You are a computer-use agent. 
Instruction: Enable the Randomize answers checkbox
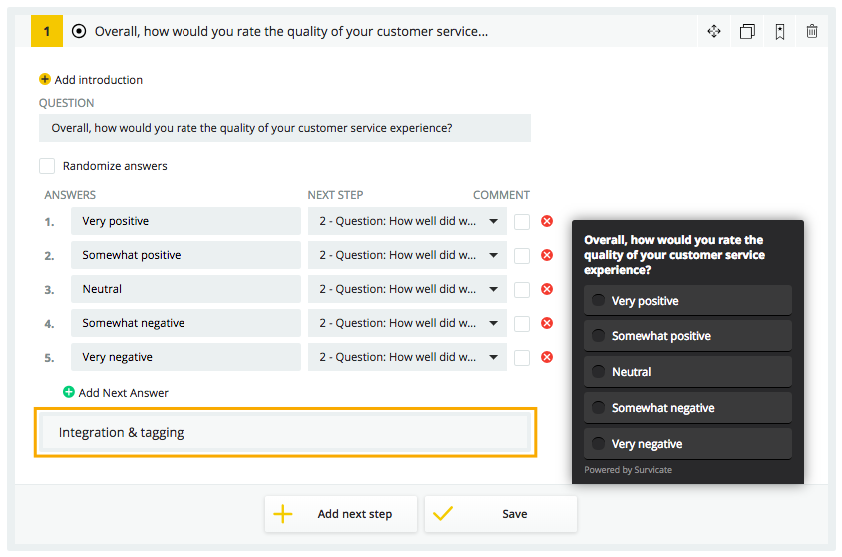pyautogui.click(x=47, y=166)
